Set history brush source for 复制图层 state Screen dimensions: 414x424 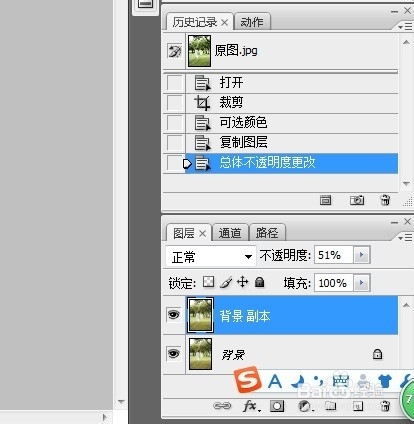(x=174, y=143)
